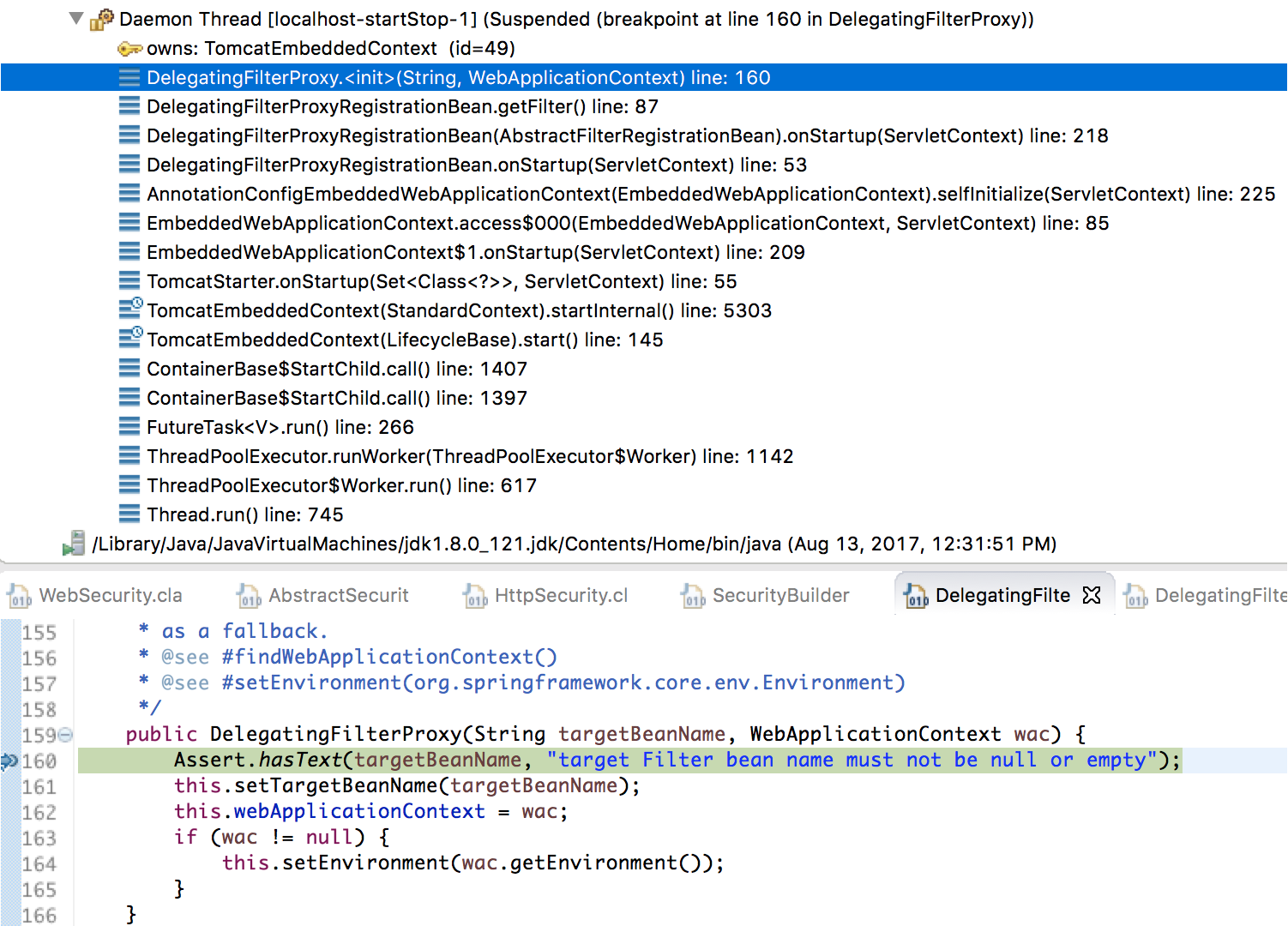Click the Daemon Thread suspended-thread icon
The image size is (1288, 926).
coord(102,19)
